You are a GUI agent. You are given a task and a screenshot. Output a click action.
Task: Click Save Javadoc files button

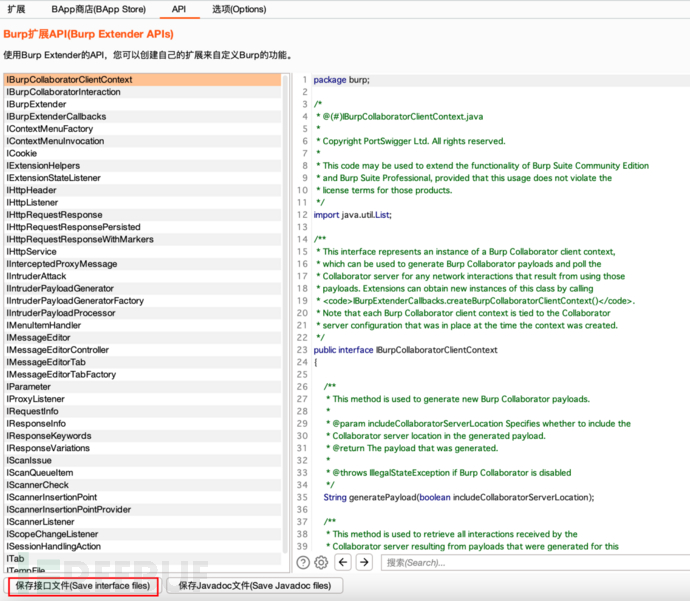[255, 586]
